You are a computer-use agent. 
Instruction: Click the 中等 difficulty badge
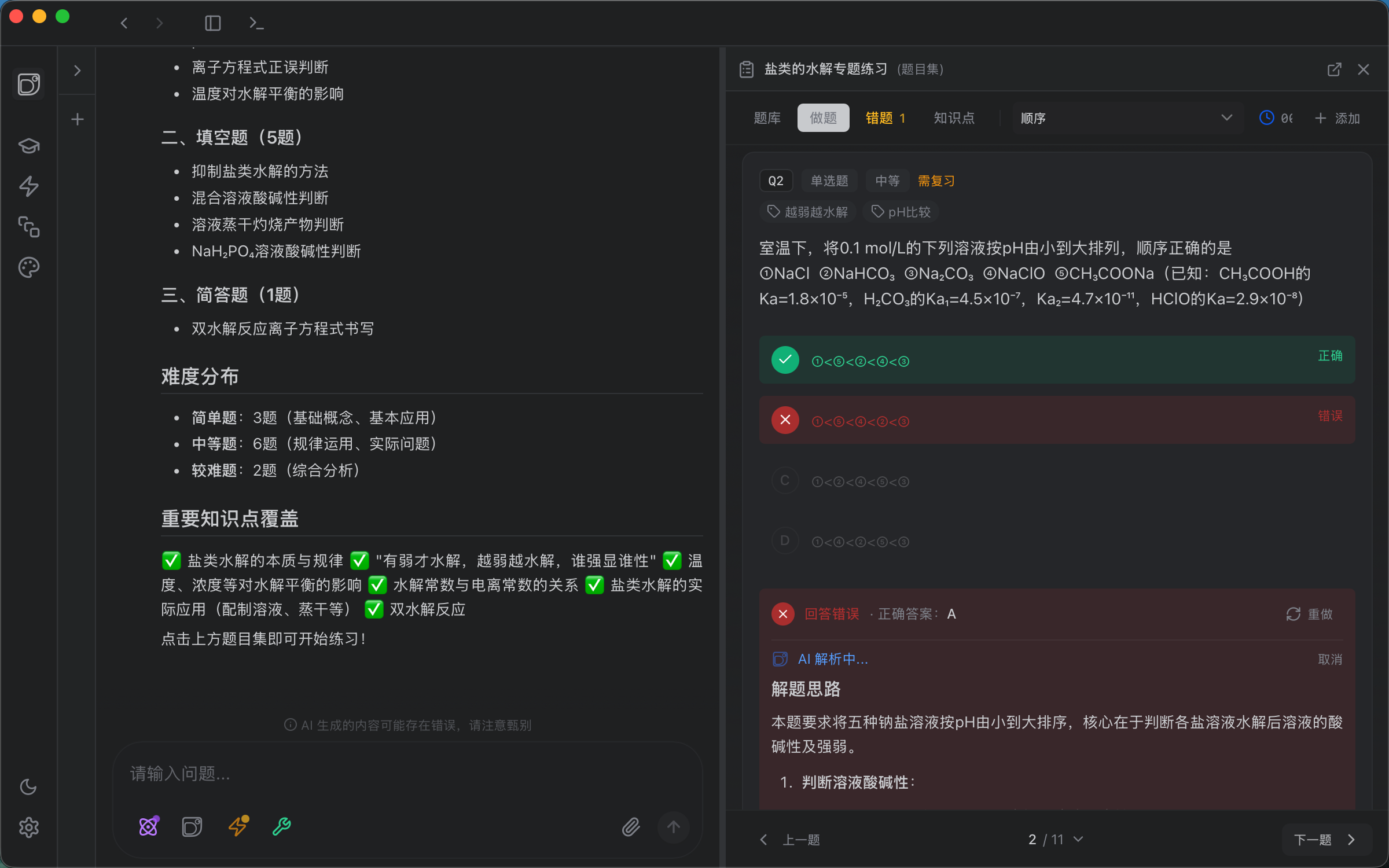tap(887, 181)
